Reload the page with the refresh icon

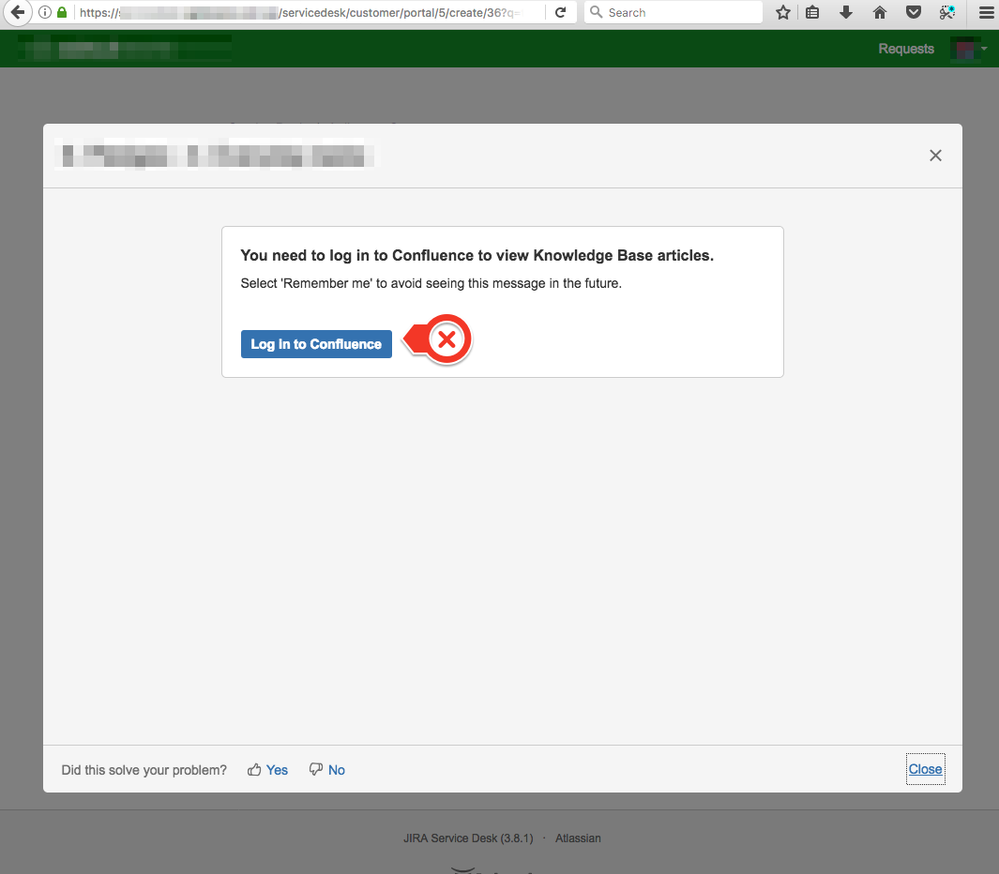pyautogui.click(x=560, y=12)
